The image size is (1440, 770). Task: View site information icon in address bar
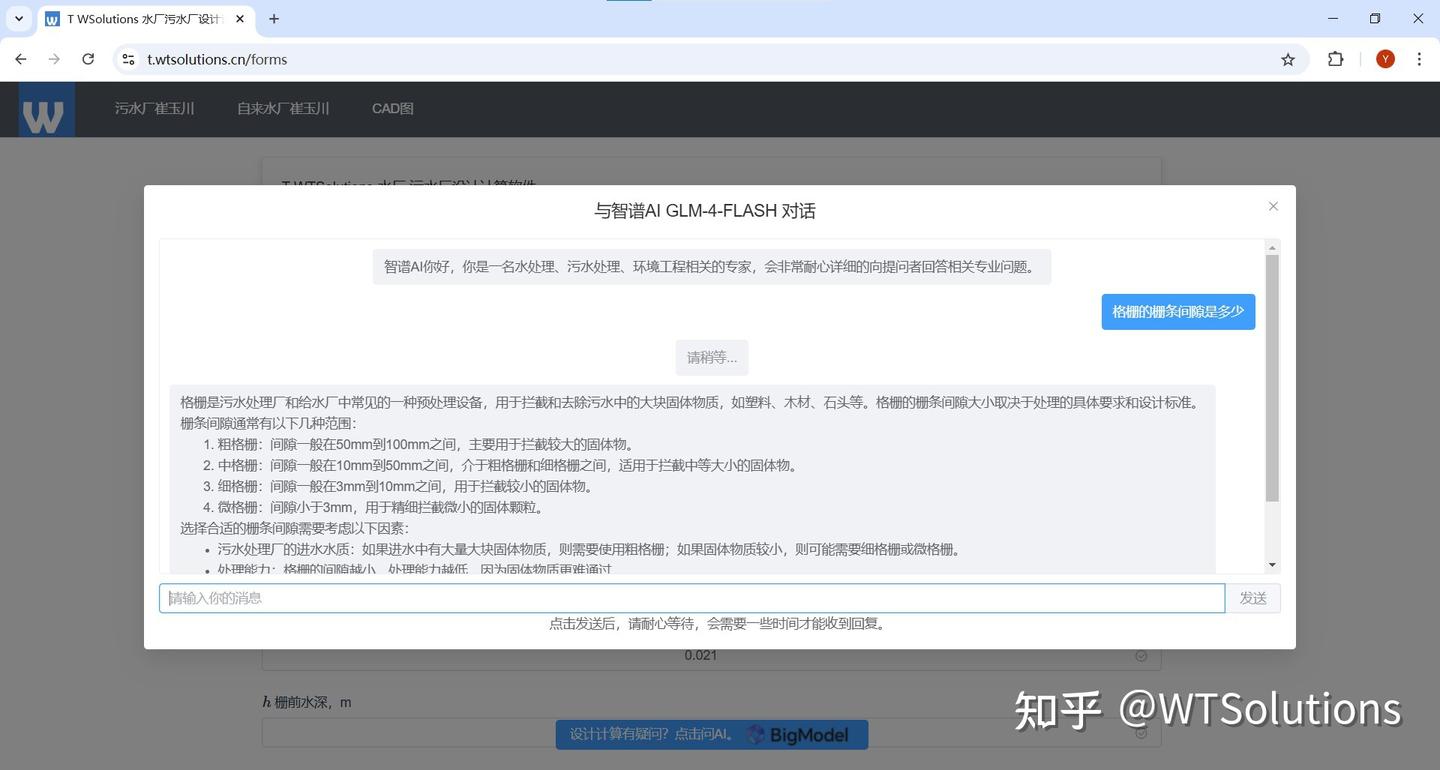(128, 59)
